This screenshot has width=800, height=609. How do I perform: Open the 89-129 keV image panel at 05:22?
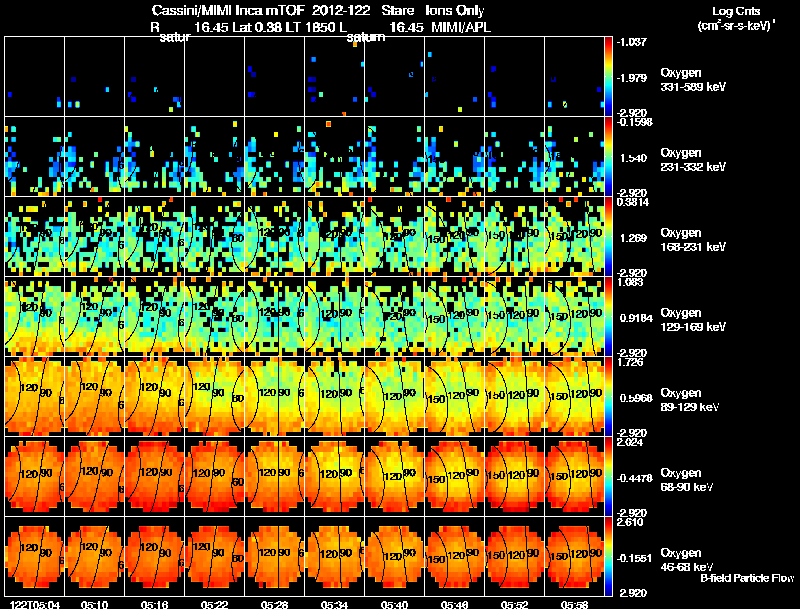click(214, 396)
